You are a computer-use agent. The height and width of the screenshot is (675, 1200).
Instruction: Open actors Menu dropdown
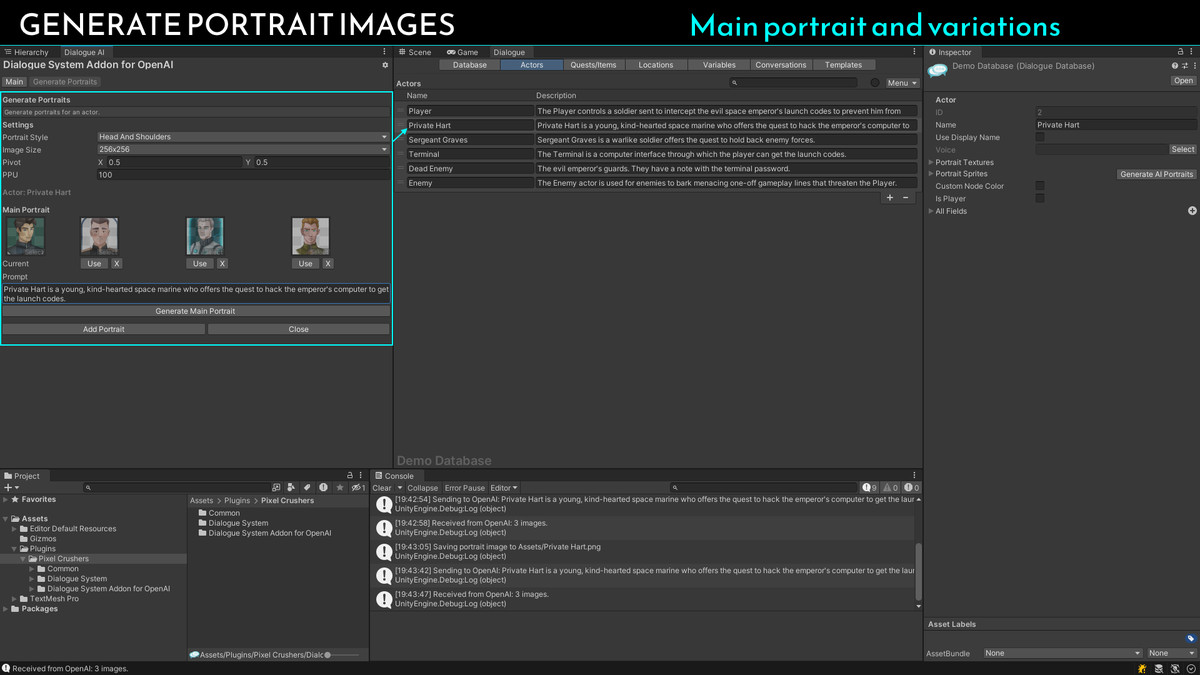tap(901, 83)
